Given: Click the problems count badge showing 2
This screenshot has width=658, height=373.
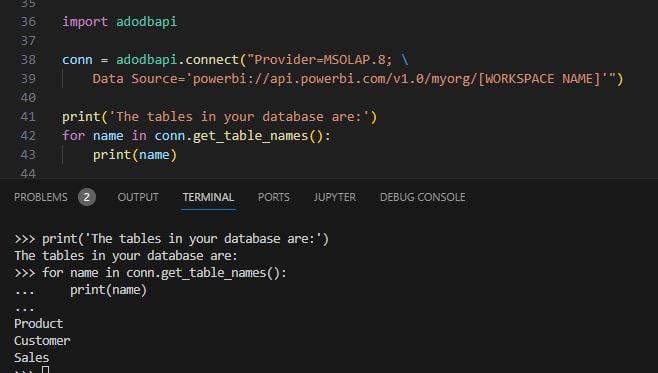Looking at the screenshot, I should (87, 197).
